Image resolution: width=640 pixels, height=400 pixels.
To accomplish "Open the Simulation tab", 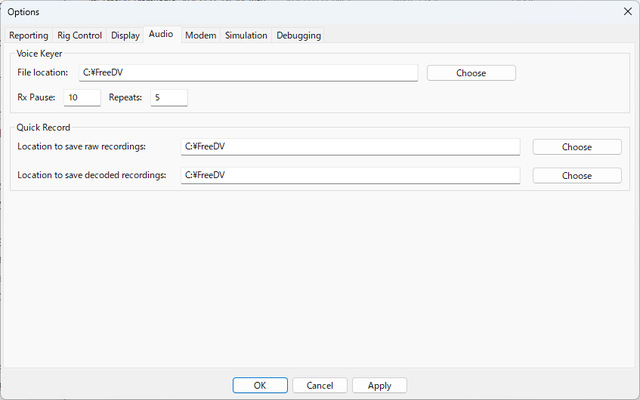I will [246, 35].
